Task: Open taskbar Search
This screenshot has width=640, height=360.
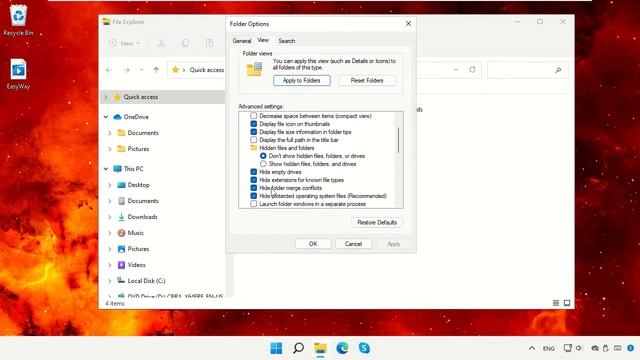Action: 298,348
